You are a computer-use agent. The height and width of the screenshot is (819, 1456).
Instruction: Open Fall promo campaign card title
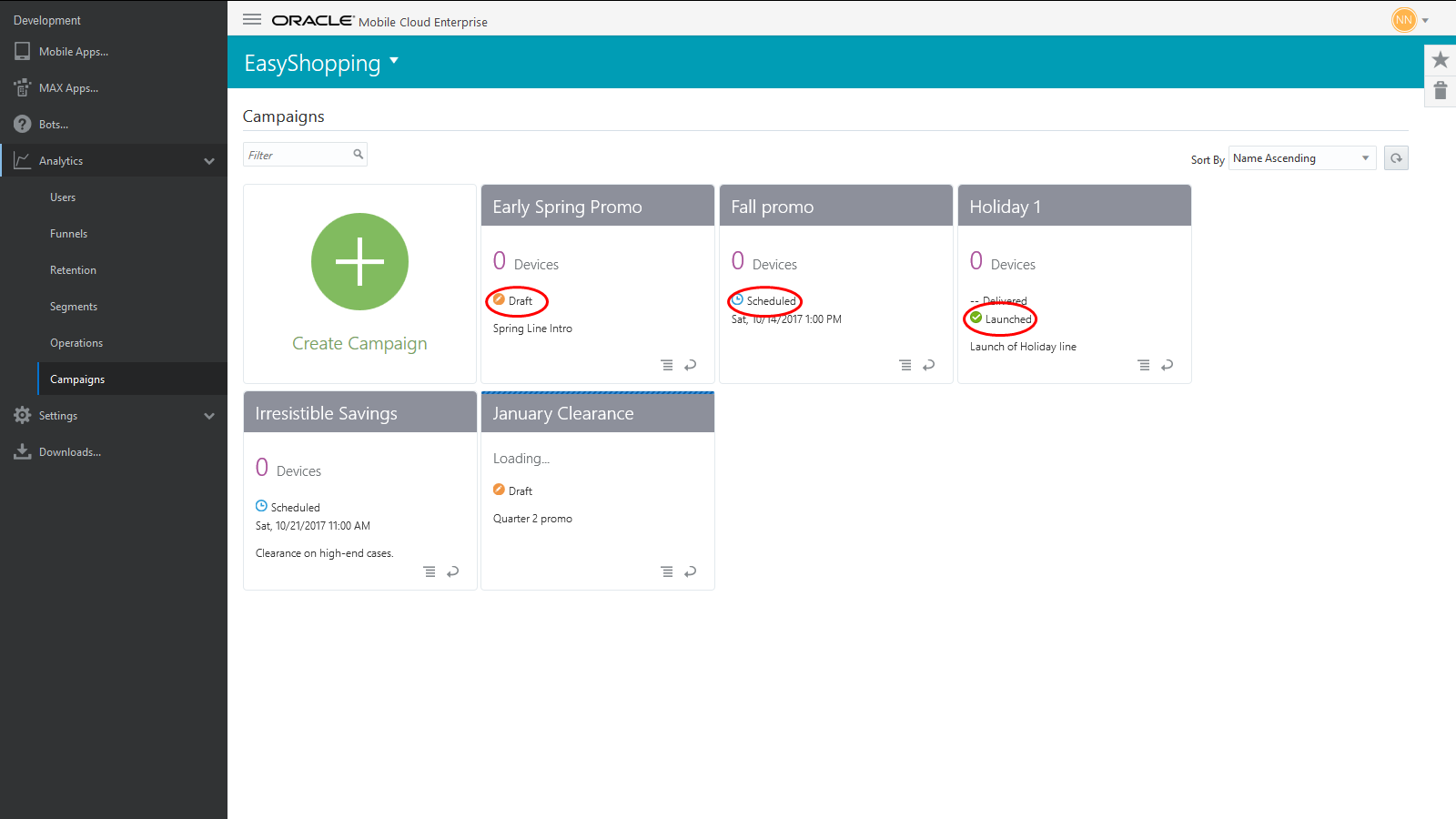click(x=773, y=207)
